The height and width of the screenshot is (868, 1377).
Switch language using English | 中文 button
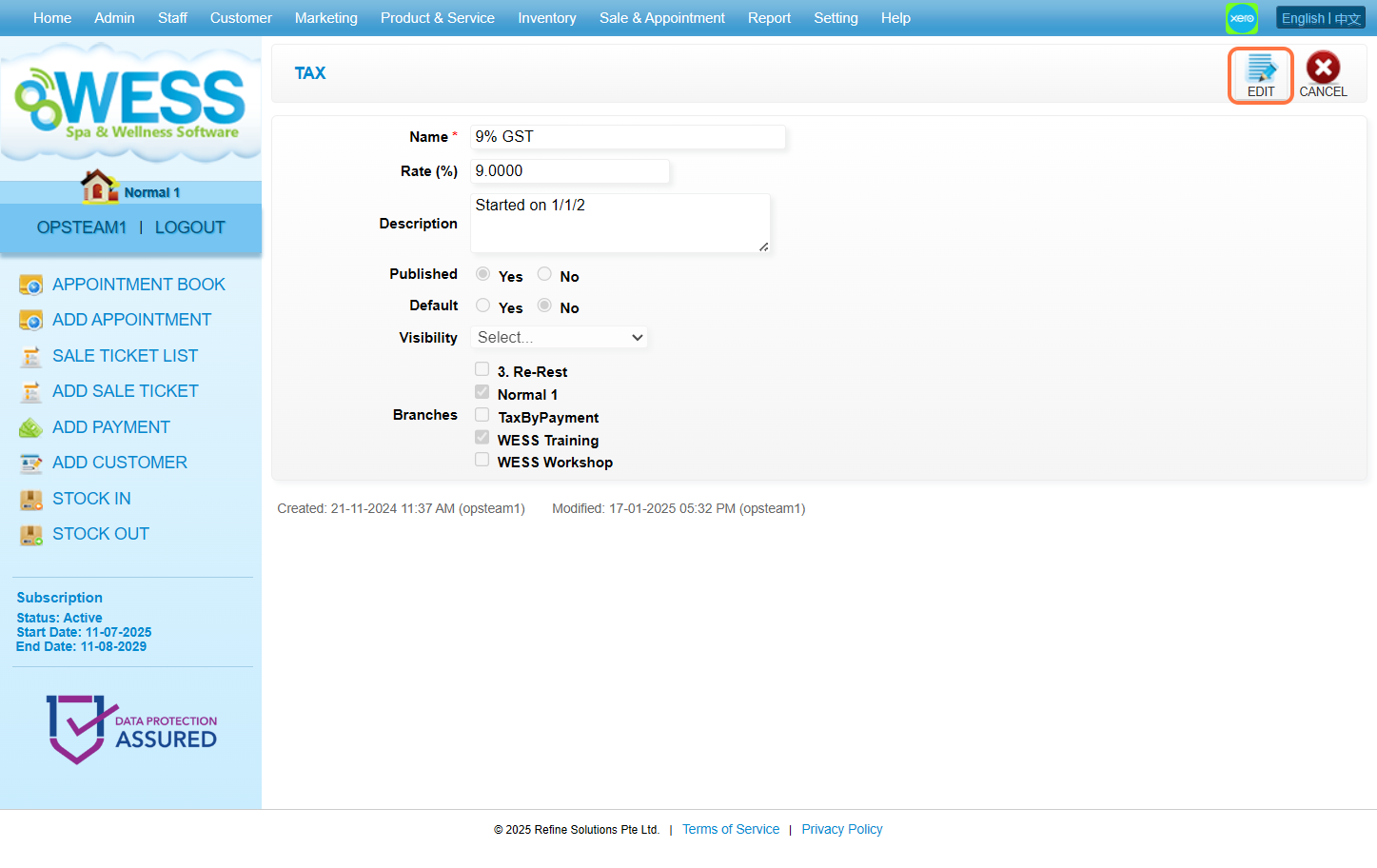point(1320,18)
